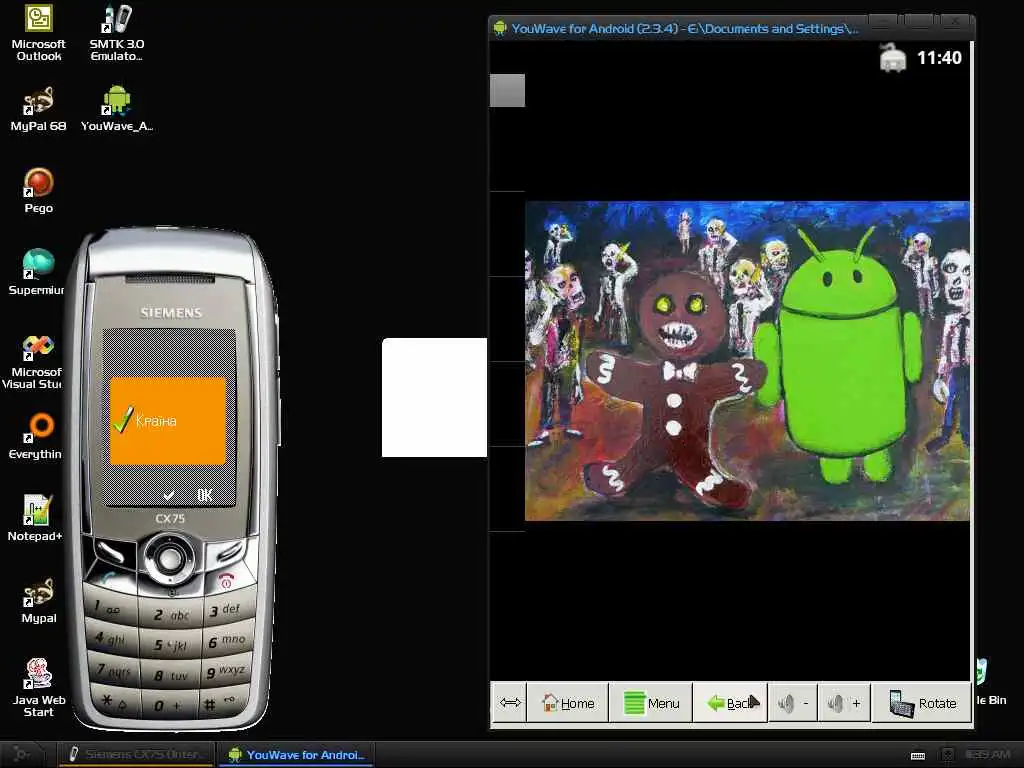Click the checkmark softkey label on phone screen
Viewport: 1024px width, 768px height.
(168, 495)
